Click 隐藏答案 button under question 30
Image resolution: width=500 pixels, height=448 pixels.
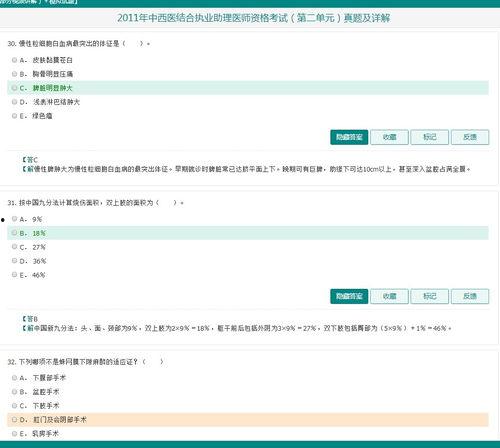(x=349, y=137)
